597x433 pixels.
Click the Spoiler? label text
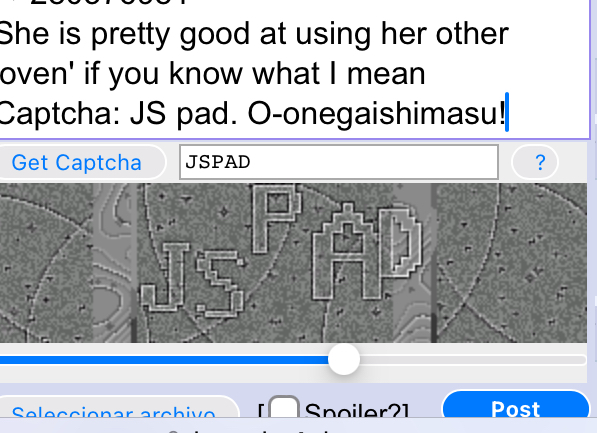point(357,411)
